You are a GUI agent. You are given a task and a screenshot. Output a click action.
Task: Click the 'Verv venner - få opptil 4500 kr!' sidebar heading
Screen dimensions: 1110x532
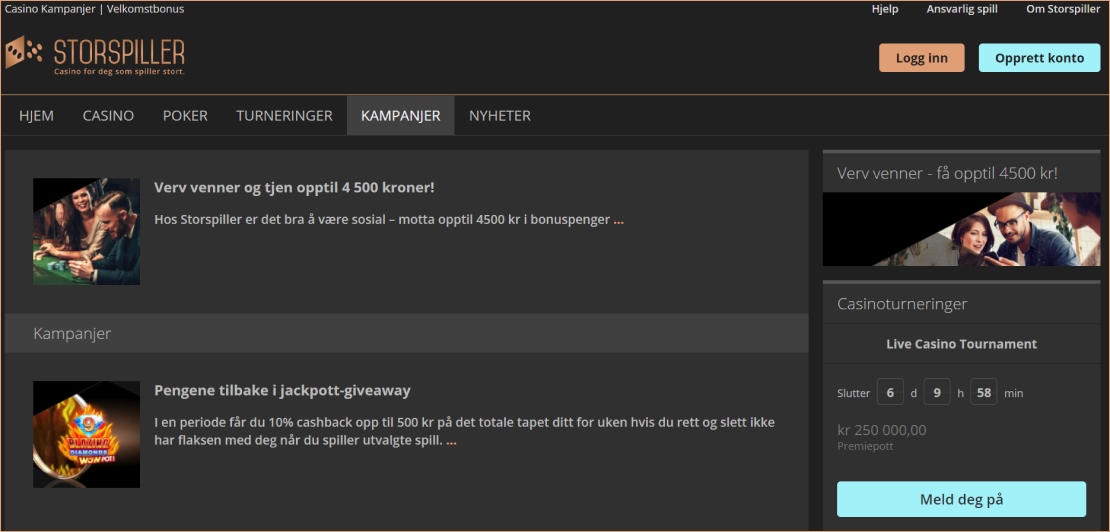click(x=947, y=173)
